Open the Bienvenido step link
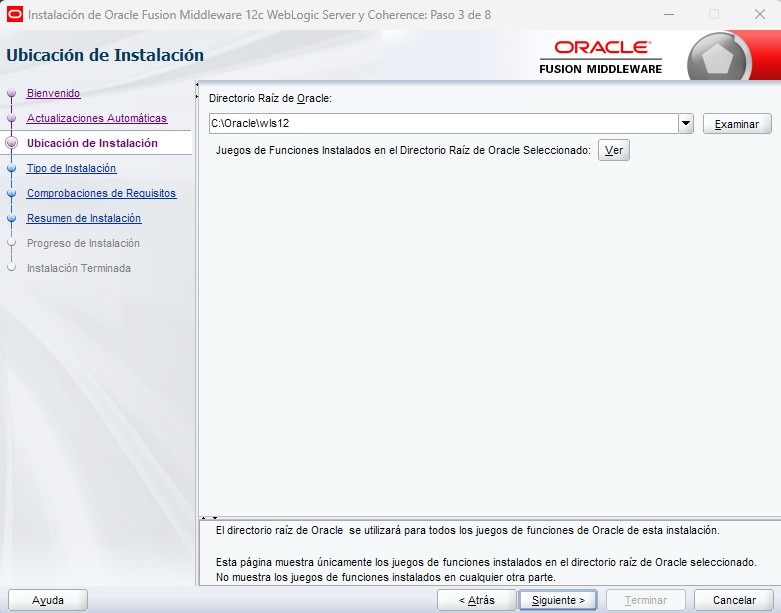 [x=53, y=93]
